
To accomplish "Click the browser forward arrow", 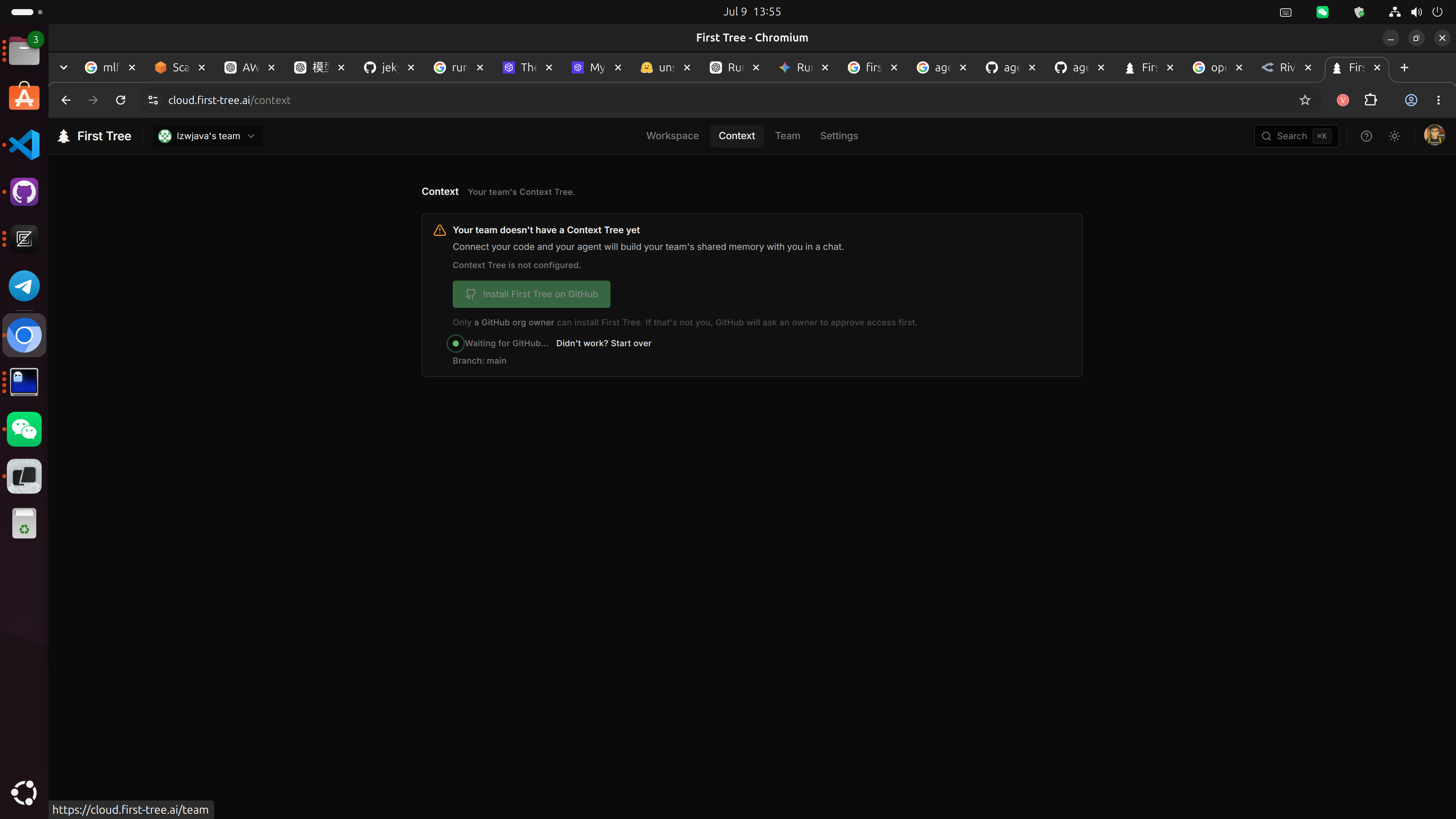I will (x=93, y=100).
